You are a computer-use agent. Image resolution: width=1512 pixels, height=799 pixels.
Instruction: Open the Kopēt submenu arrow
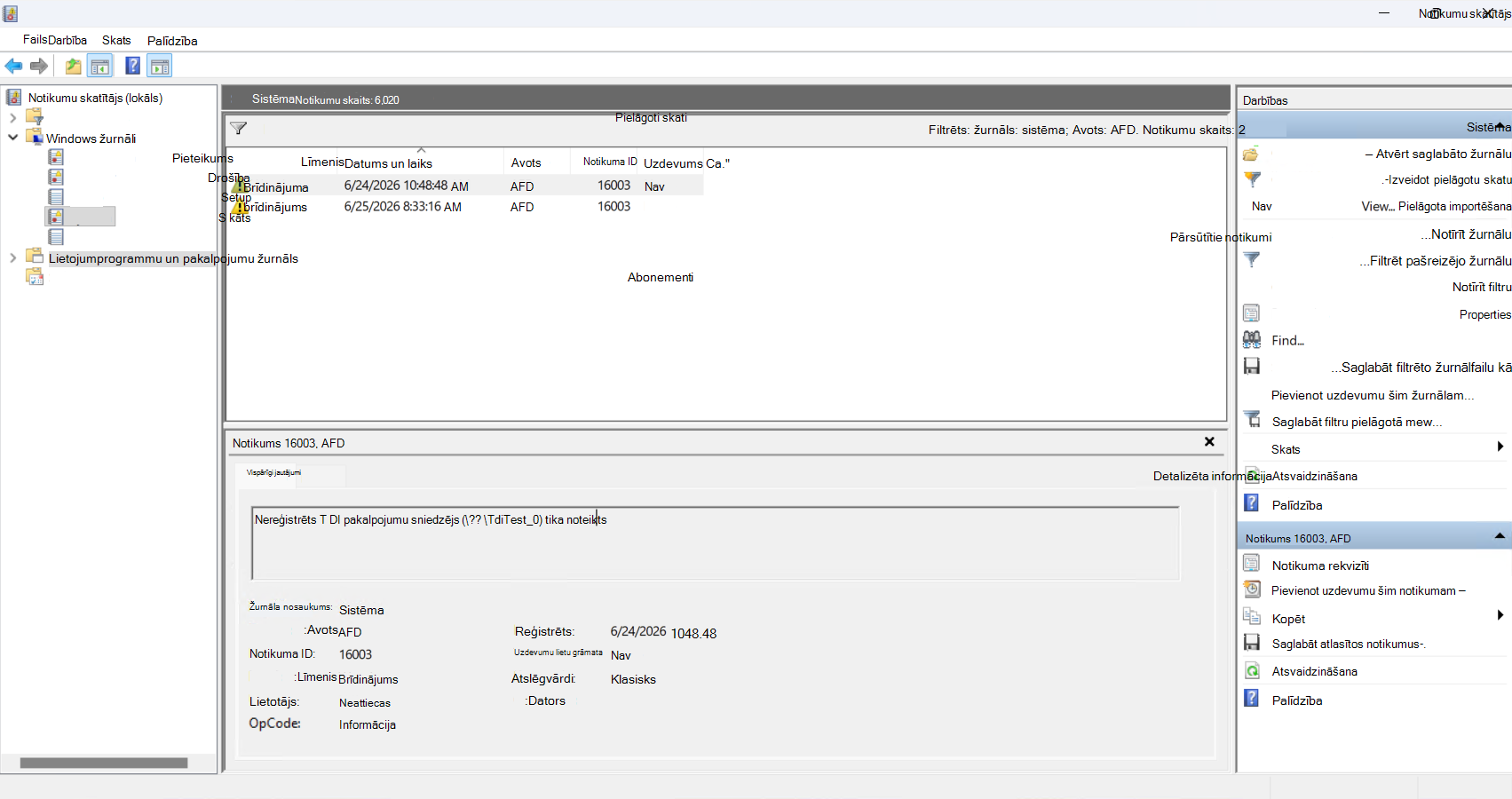point(1500,615)
